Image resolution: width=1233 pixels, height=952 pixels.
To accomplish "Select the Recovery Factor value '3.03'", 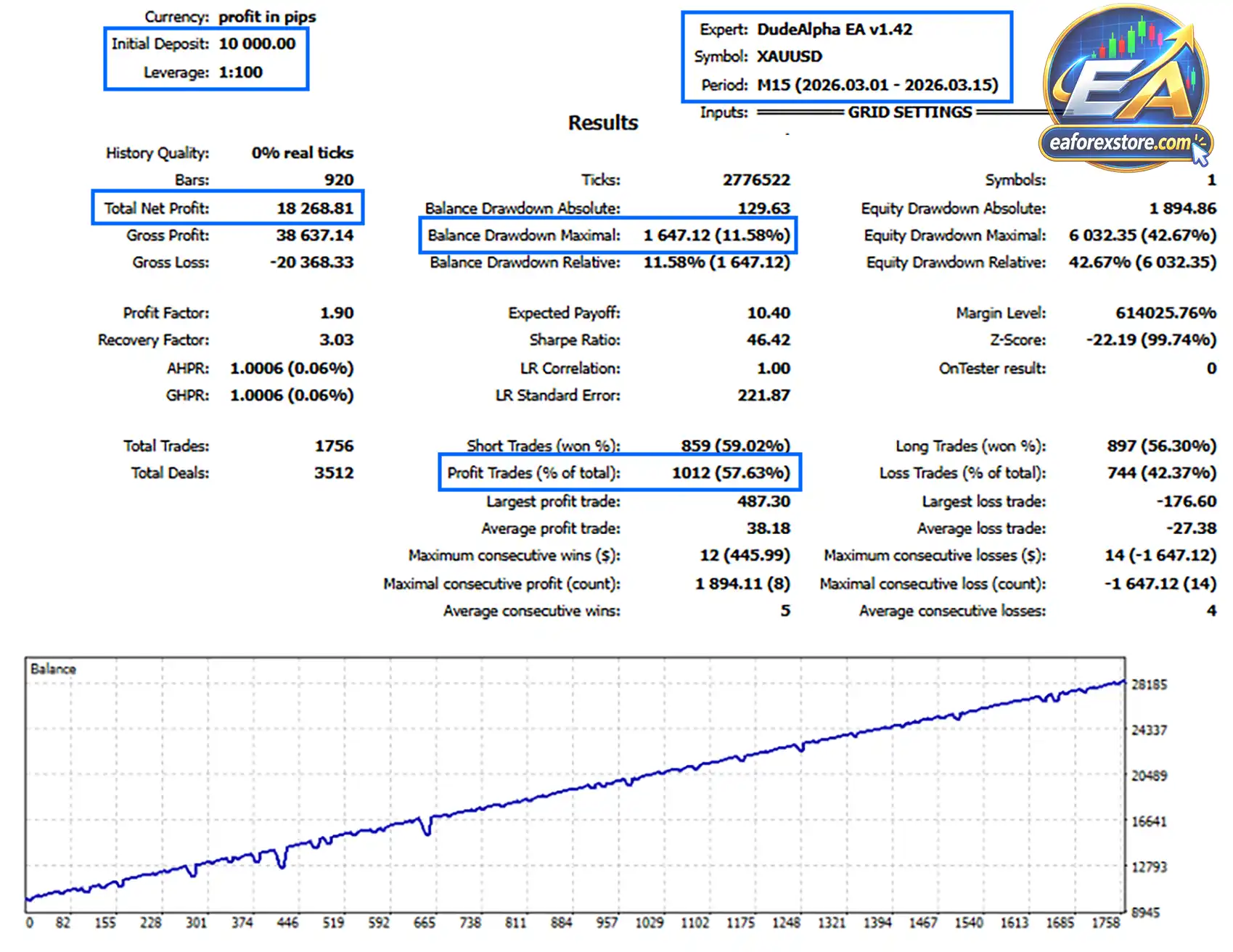I will click(x=337, y=340).
